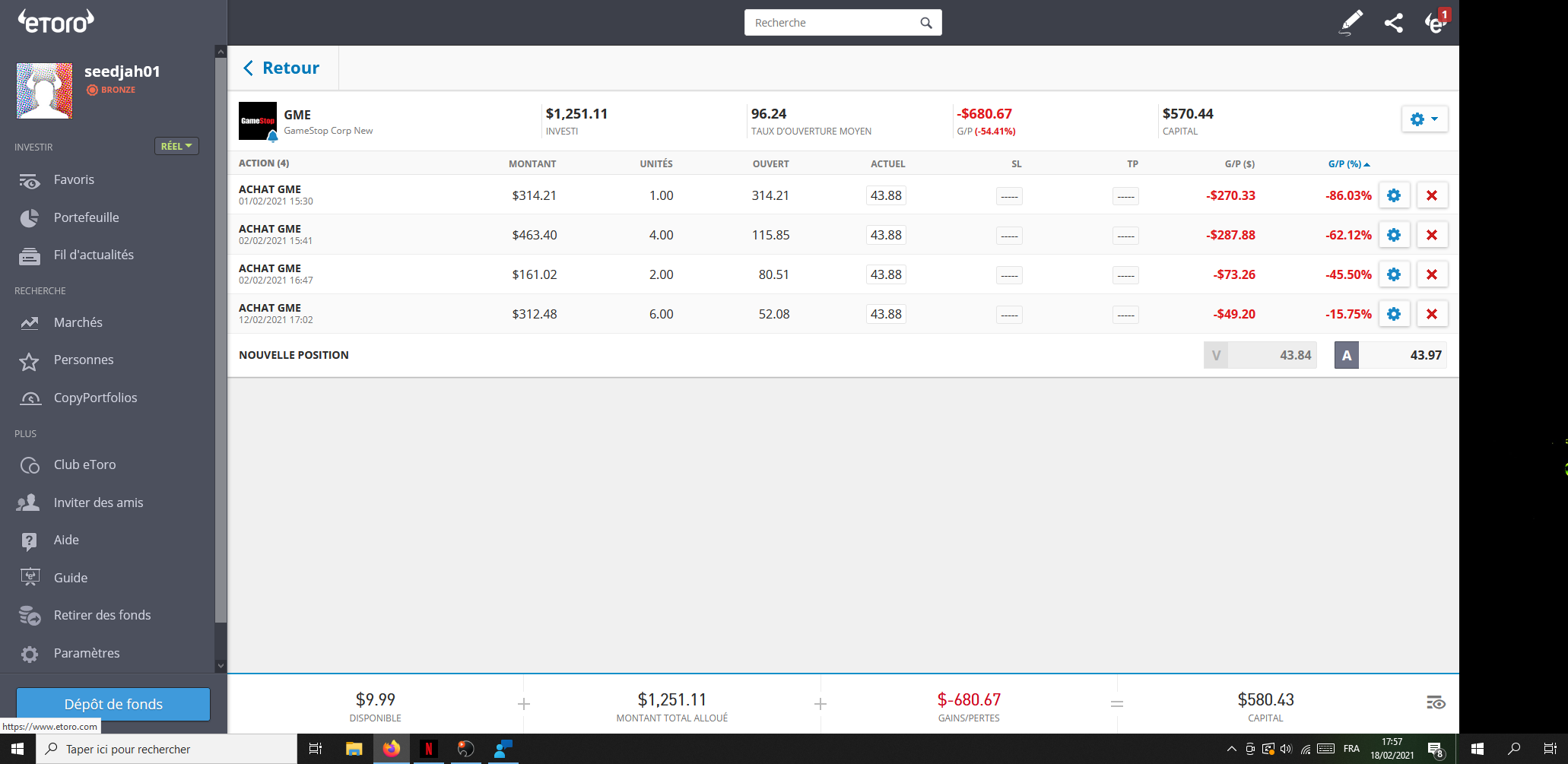
Task: Sort by G/P (%) column
Action: pyautogui.click(x=1349, y=163)
